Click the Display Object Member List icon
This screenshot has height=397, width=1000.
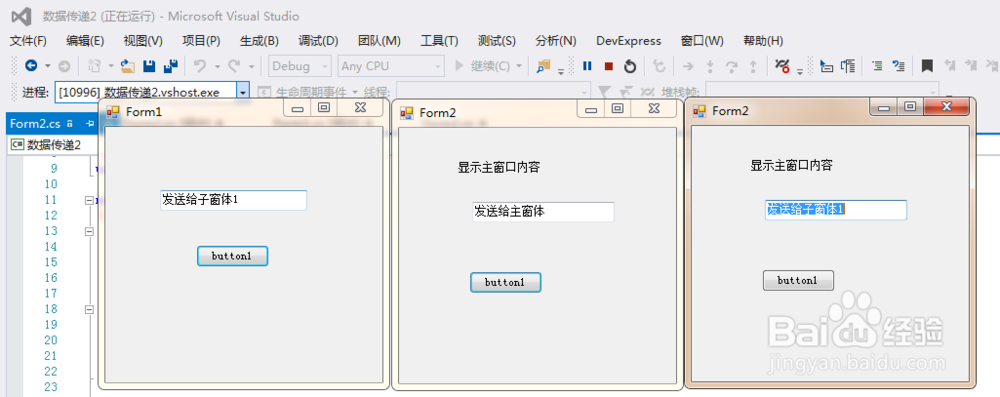tap(827, 66)
